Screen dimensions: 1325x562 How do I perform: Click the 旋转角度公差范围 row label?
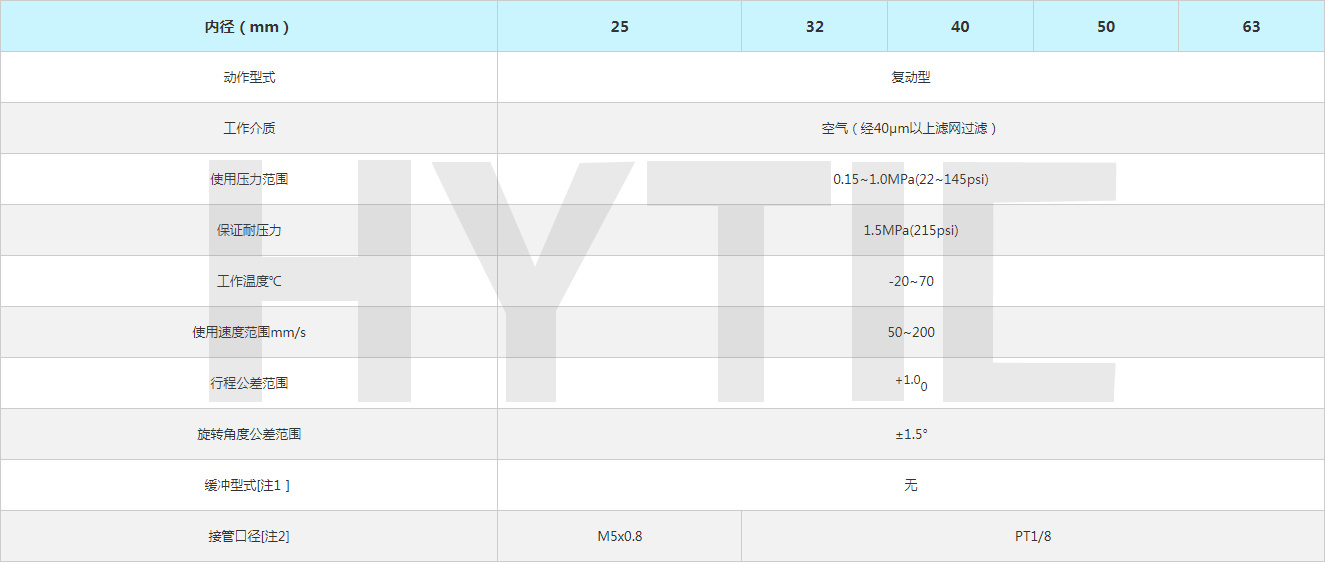[x=249, y=434]
